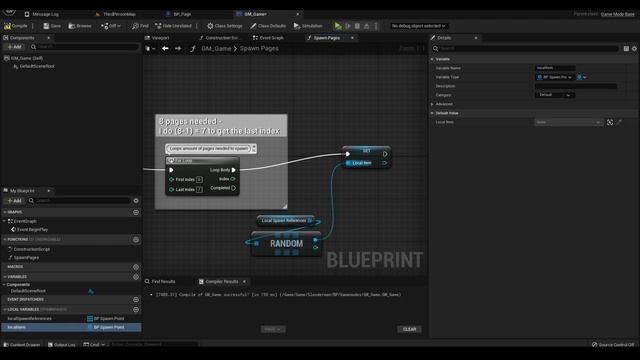
Task: Click GM_Game in the graph breadcrumb
Action: point(216,49)
